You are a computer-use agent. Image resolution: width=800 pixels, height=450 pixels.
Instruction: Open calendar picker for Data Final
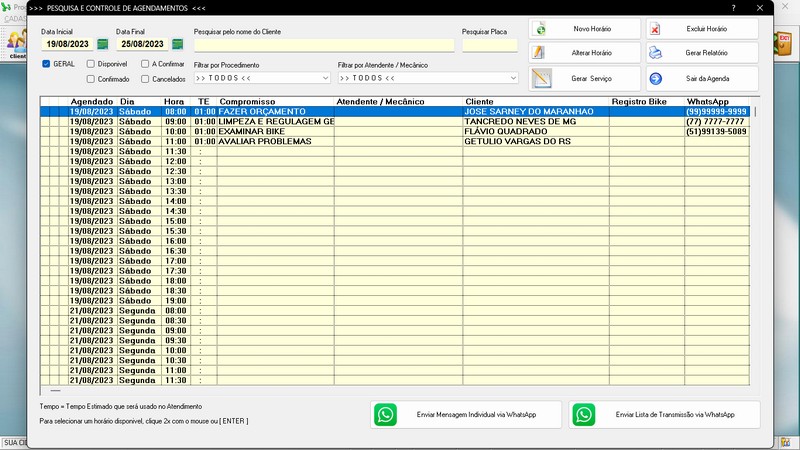pyautogui.click(x=178, y=44)
